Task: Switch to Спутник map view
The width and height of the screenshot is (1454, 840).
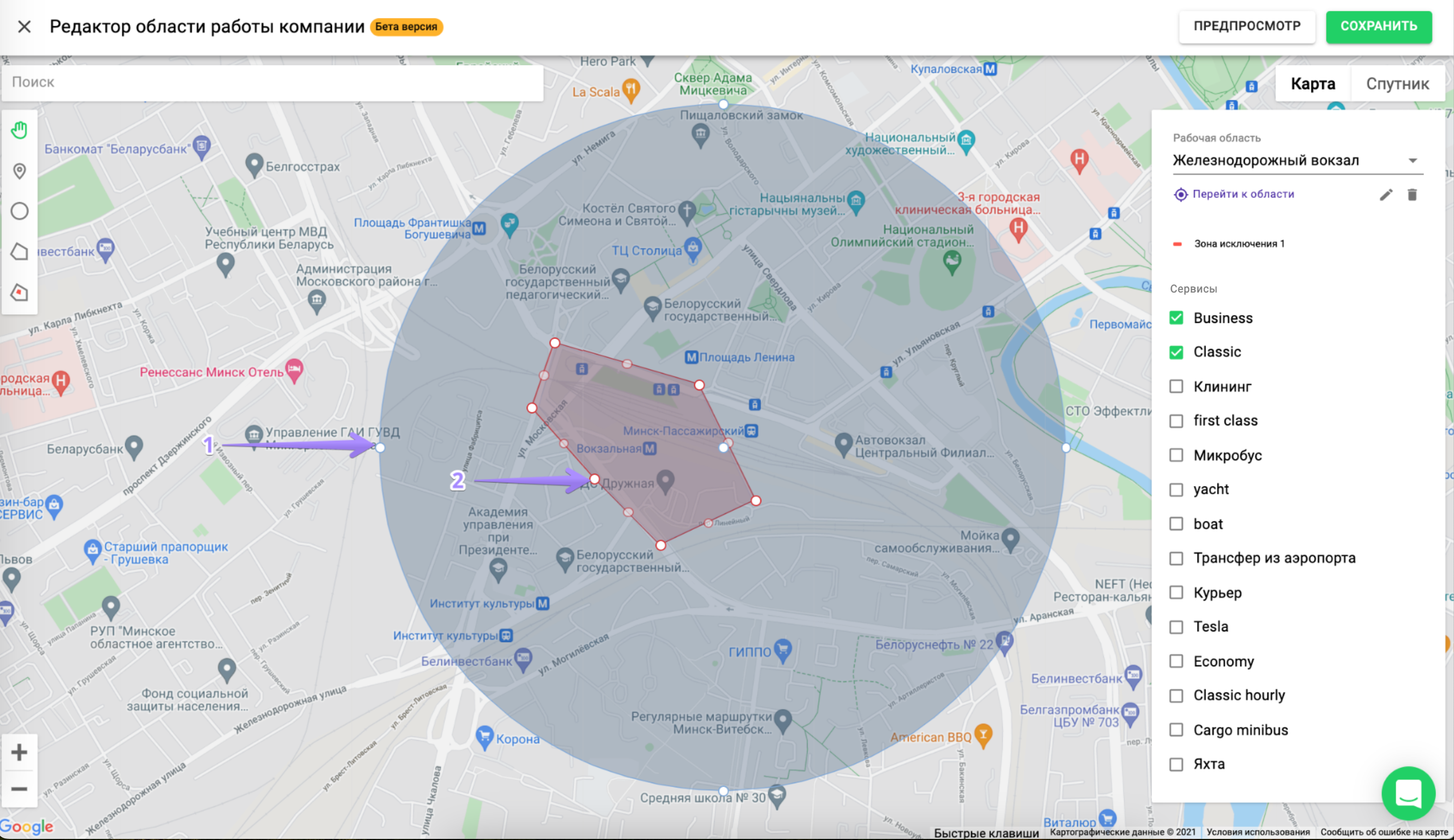Action: 1397,84
